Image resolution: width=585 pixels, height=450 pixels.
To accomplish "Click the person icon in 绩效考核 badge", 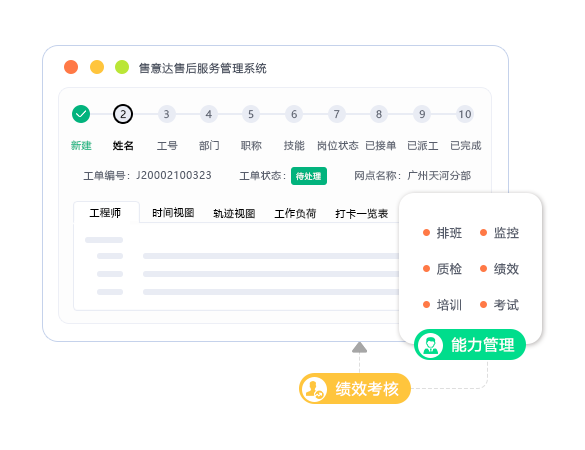I will point(314,389).
